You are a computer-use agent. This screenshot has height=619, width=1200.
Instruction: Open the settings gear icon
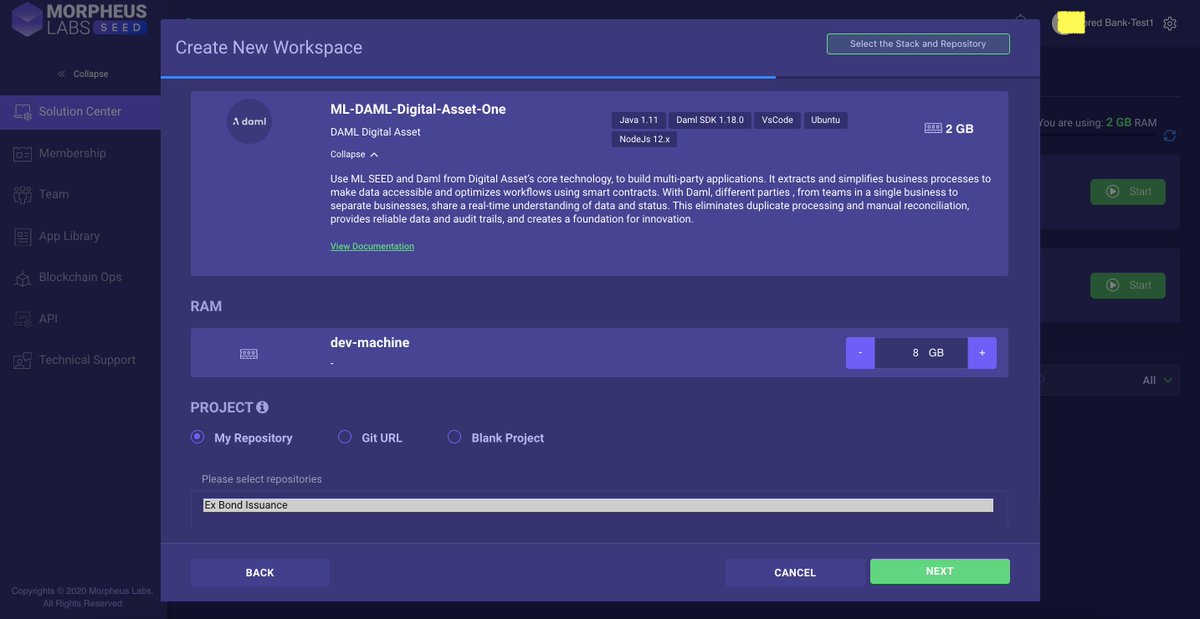pyautogui.click(x=1170, y=23)
